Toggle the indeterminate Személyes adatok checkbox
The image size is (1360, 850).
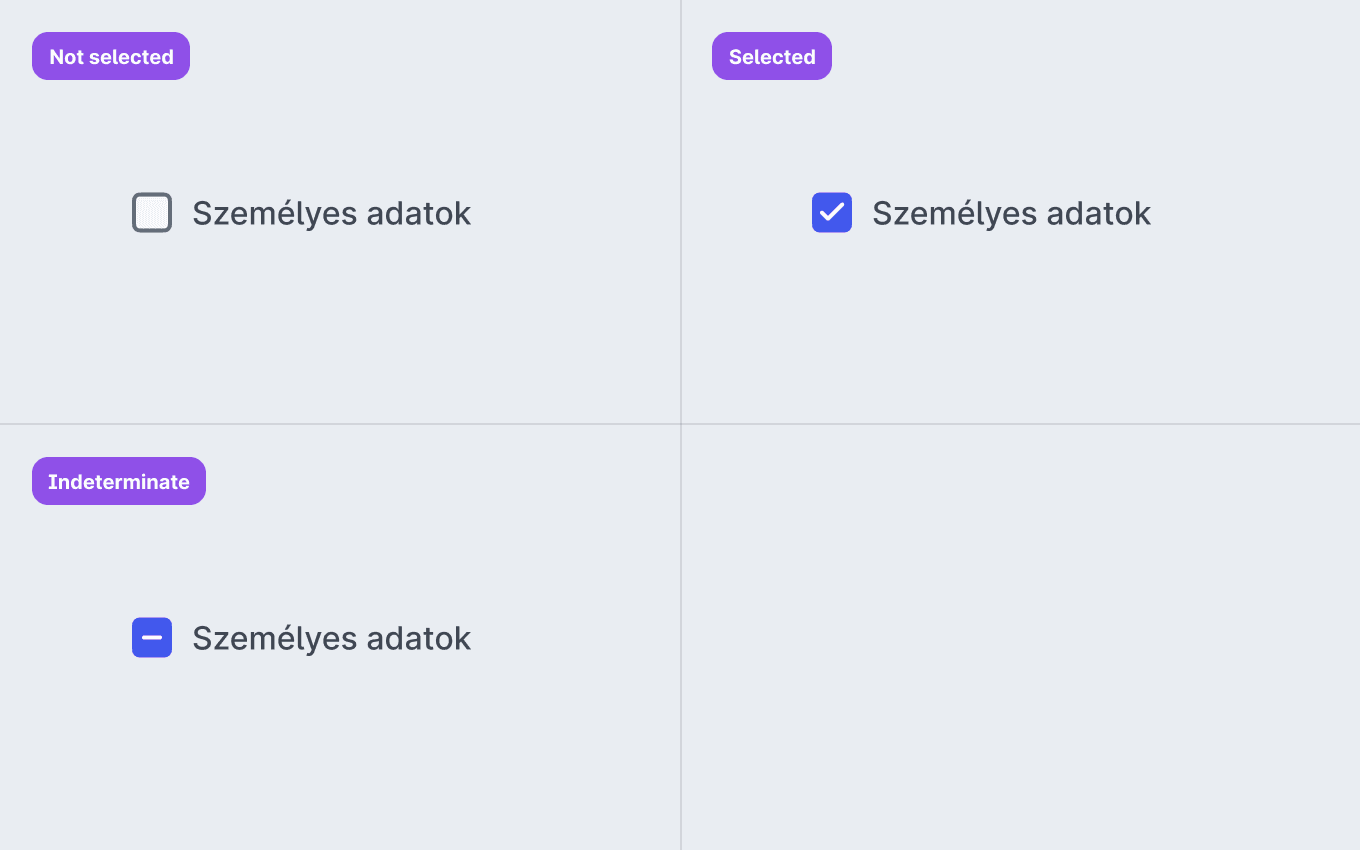click(x=152, y=637)
